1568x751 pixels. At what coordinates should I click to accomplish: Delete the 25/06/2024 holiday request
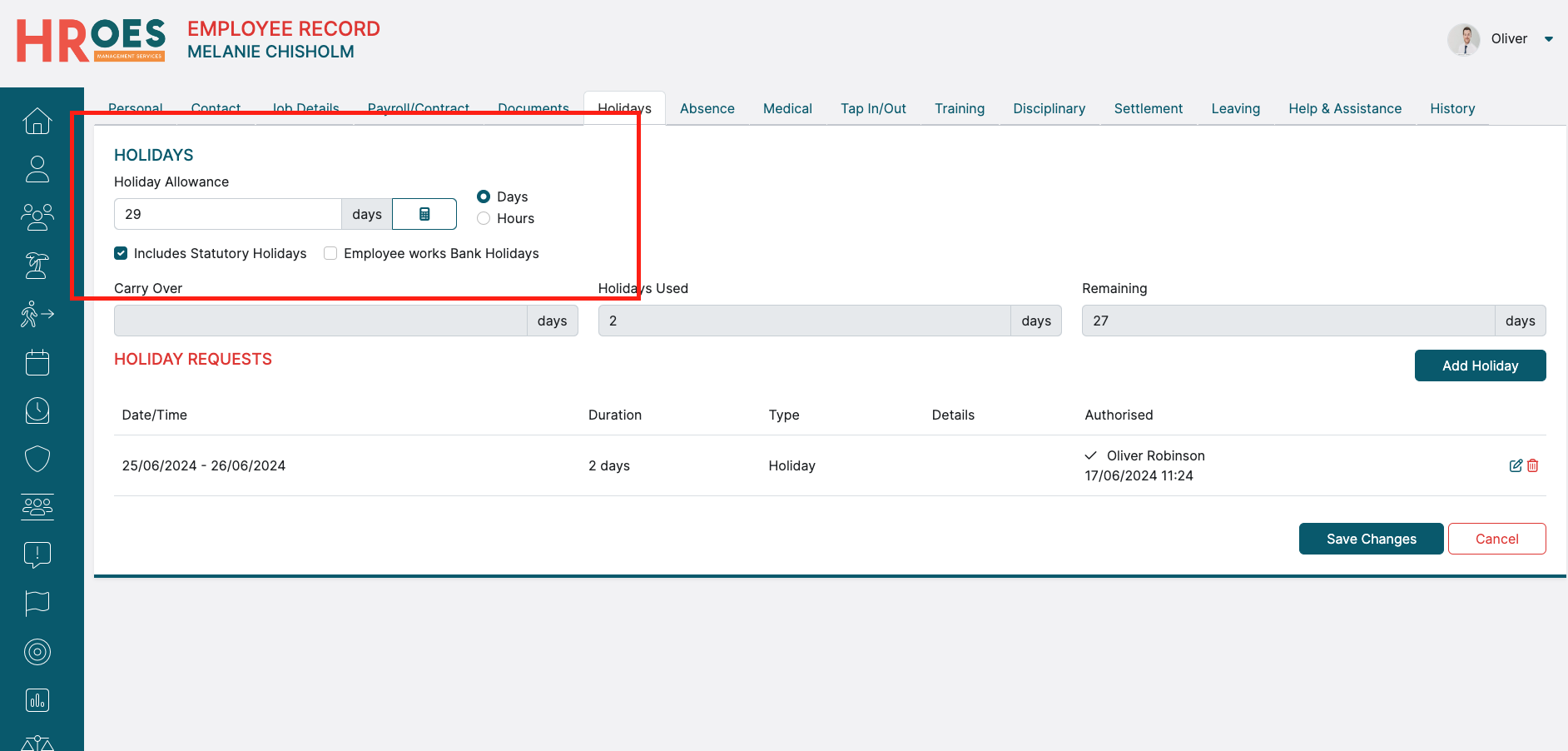tap(1533, 465)
